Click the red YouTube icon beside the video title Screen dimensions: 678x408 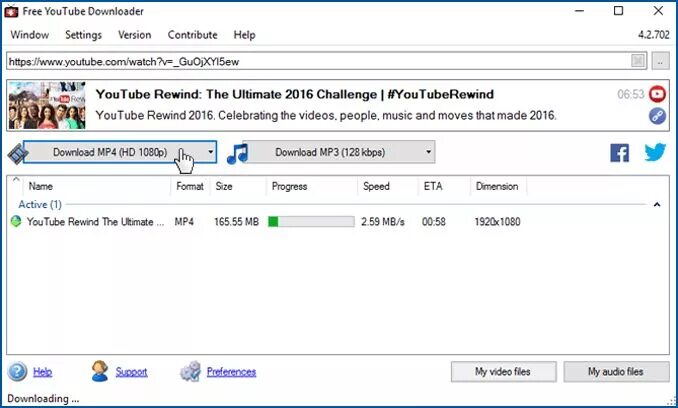657,94
